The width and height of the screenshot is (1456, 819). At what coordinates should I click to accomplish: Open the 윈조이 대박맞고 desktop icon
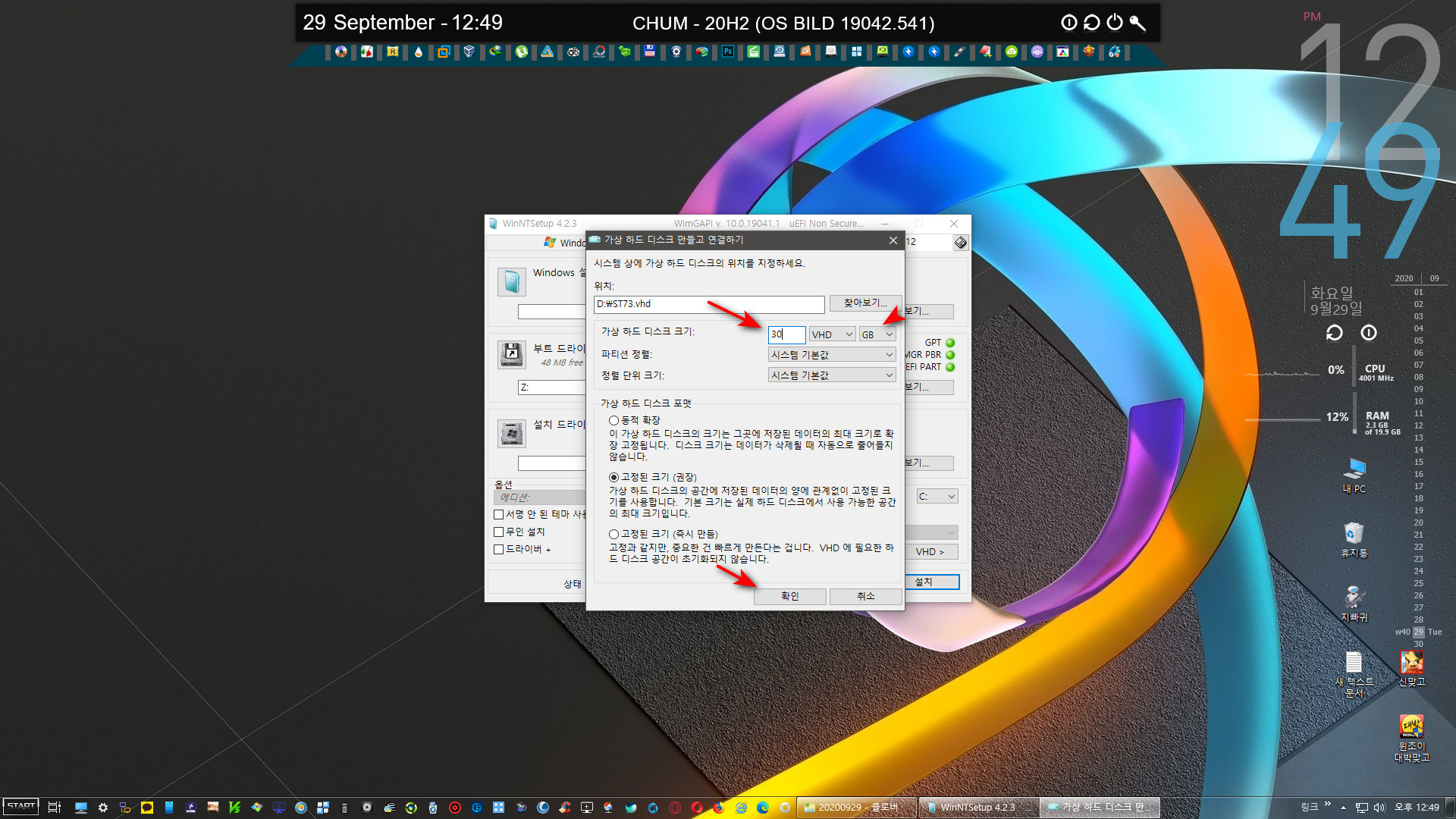[1412, 739]
